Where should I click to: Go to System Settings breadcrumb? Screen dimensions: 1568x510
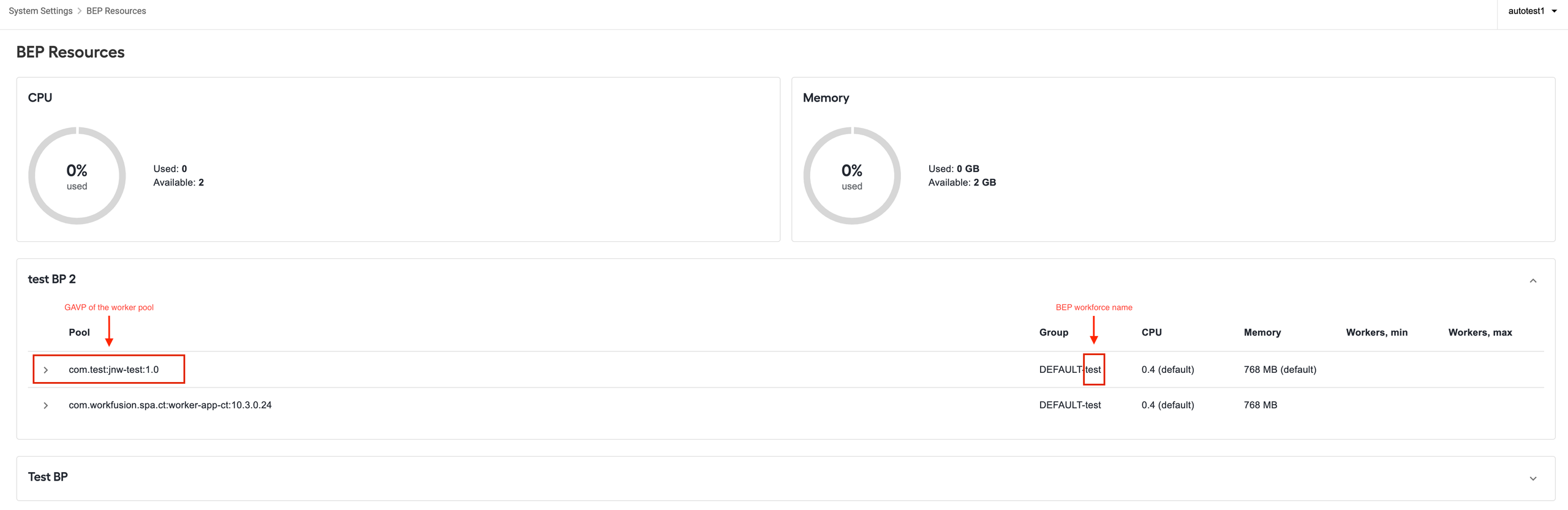[x=40, y=11]
